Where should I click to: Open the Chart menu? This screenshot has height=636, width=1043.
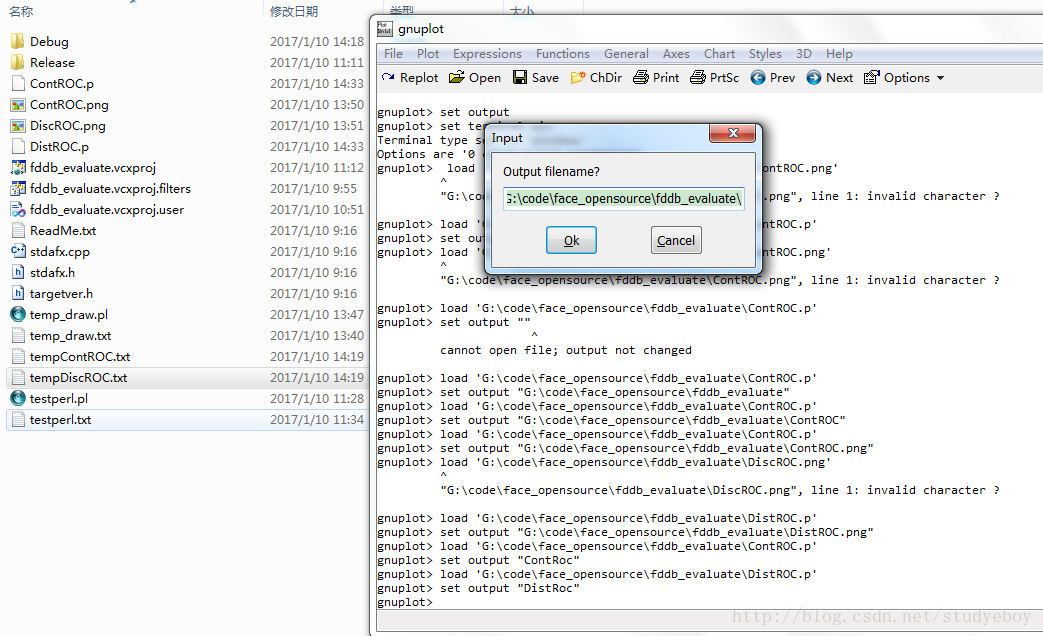point(719,54)
